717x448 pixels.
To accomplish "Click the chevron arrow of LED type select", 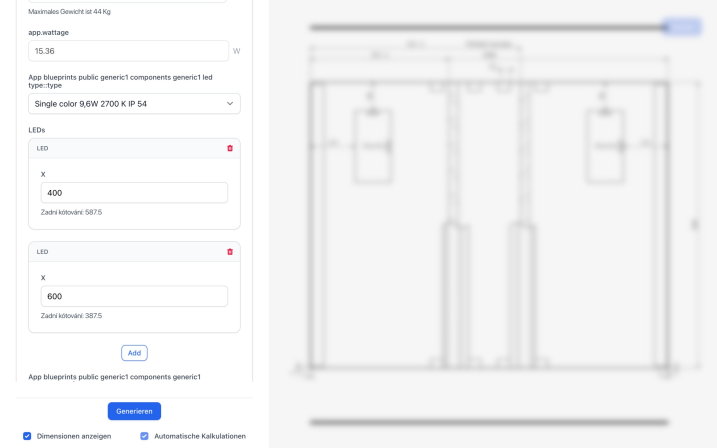I will click(230, 104).
